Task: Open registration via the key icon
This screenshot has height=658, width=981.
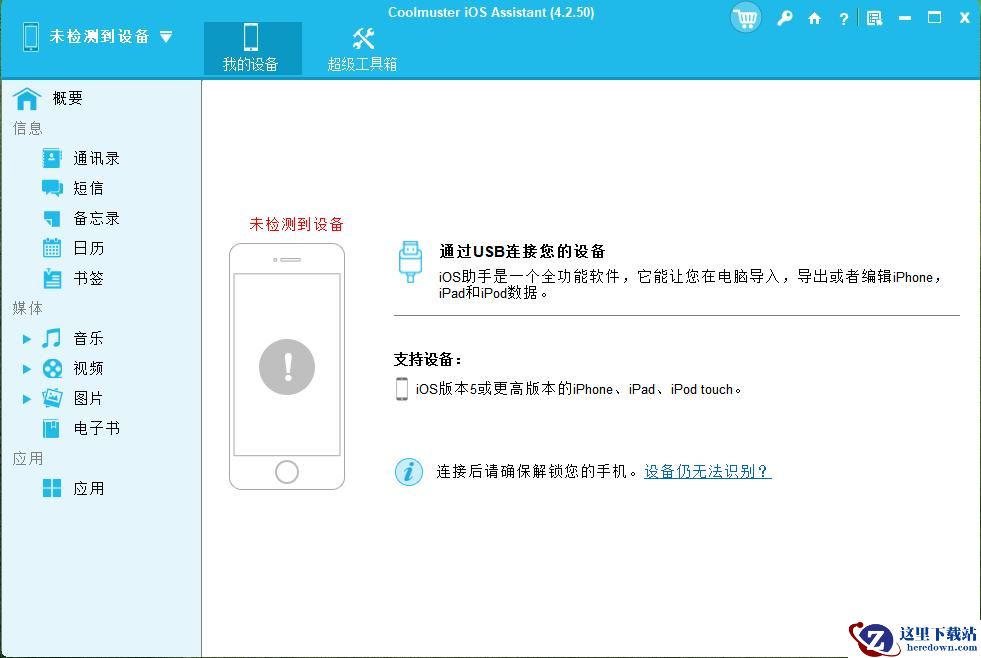Action: click(x=785, y=18)
